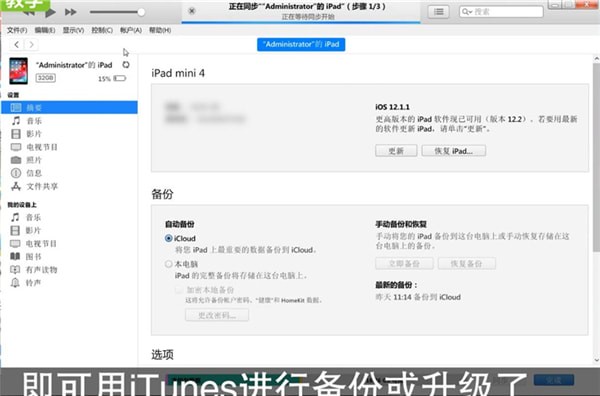
Task: Click the 恢复 iPad... button
Action: tap(454, 151)
